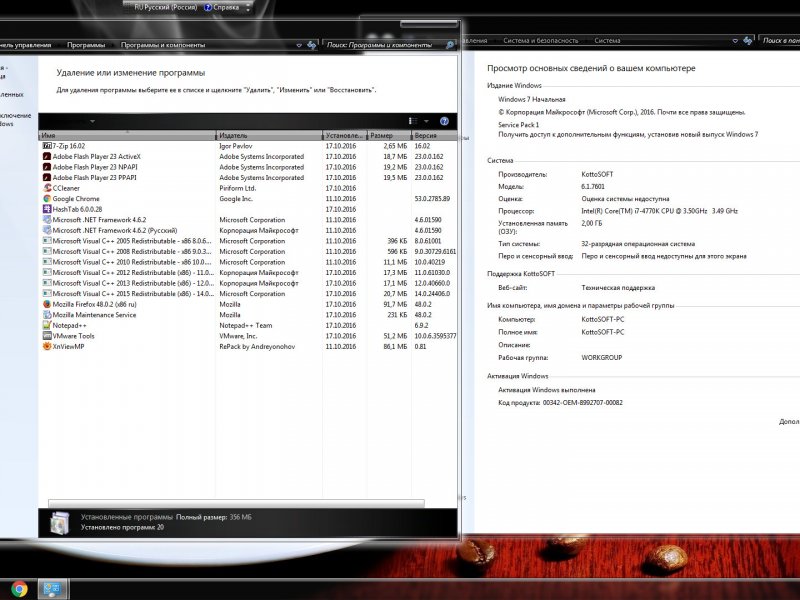This screenshot has height=600, width=800.
Task: Click the Visual C++ 2010 Redistributable icon
Action: 47,262
